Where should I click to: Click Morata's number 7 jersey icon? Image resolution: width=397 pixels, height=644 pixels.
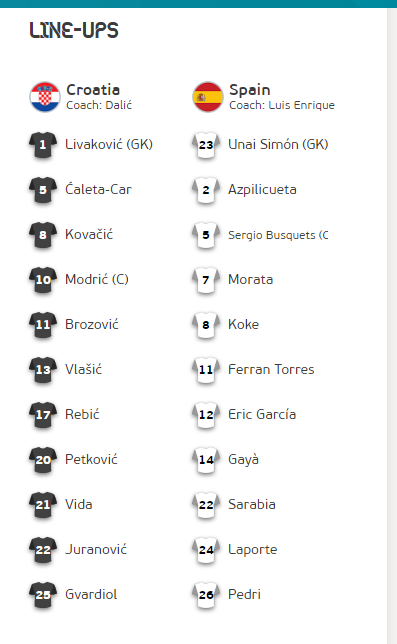pos(206,280)
